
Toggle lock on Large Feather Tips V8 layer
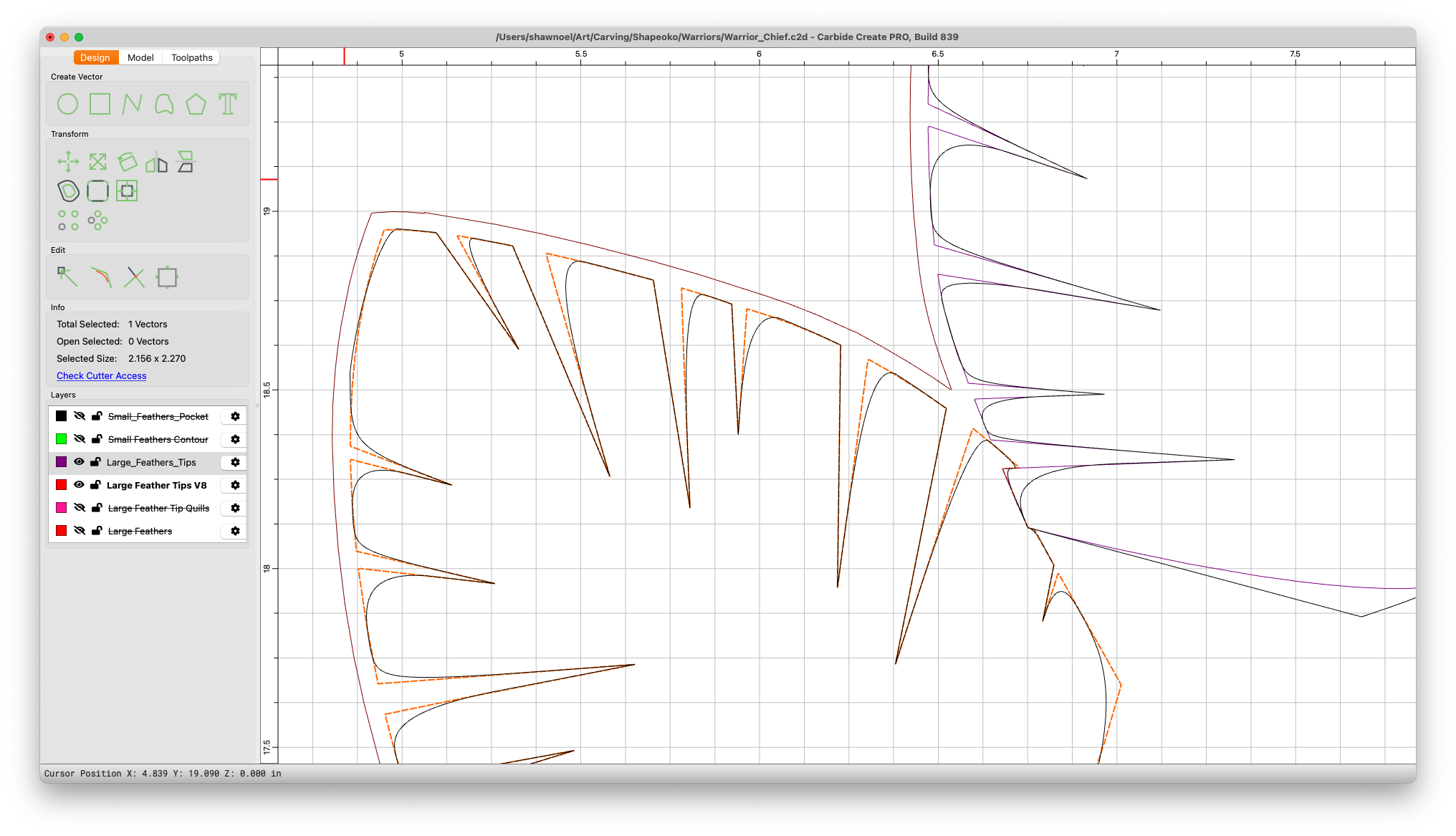coord(95,485)
